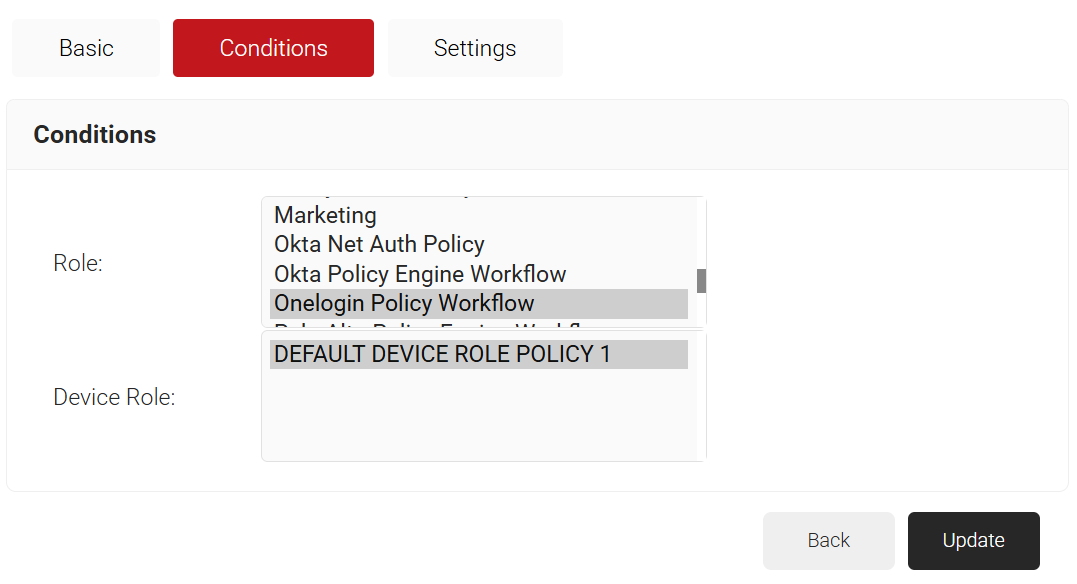Click the Conditions panel heading

(95, 135)
